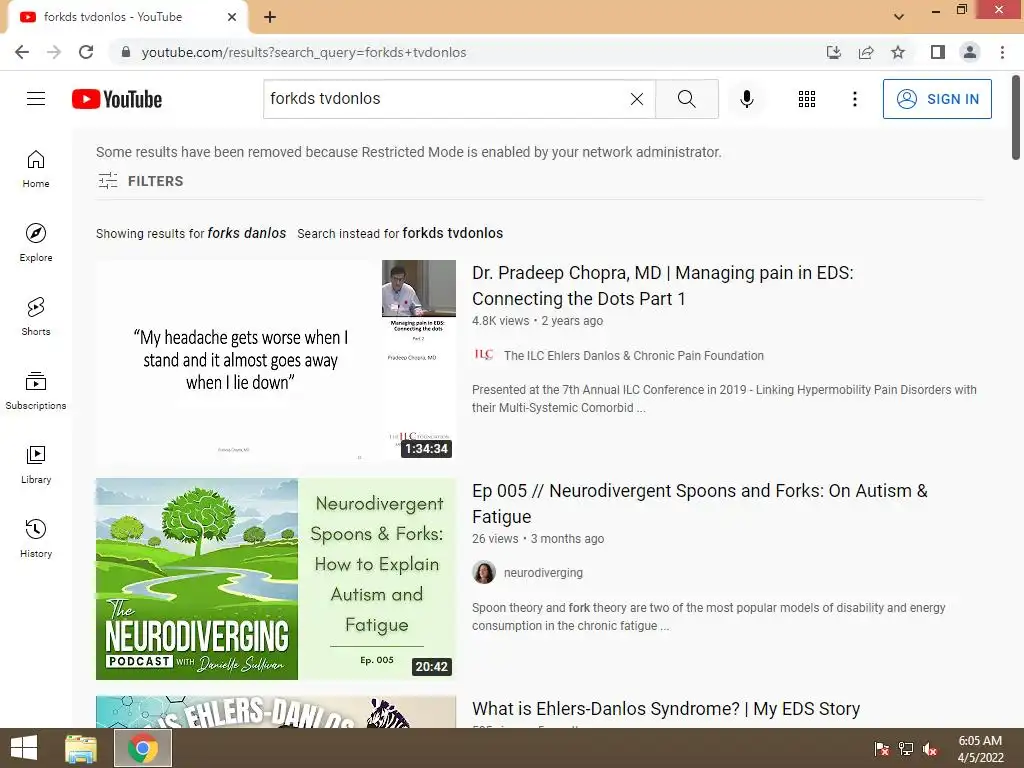The height and width of the screenshot is (768, 1024).
Task: Click the network tray icon
Action: tap(906, 749)
